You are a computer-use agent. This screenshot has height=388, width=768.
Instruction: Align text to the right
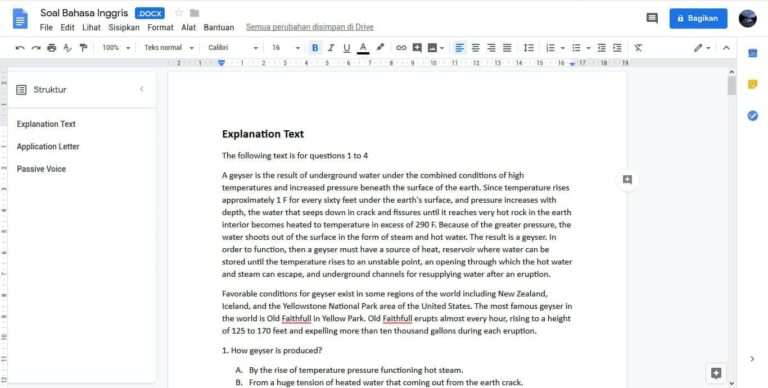(x=491, y=48)
